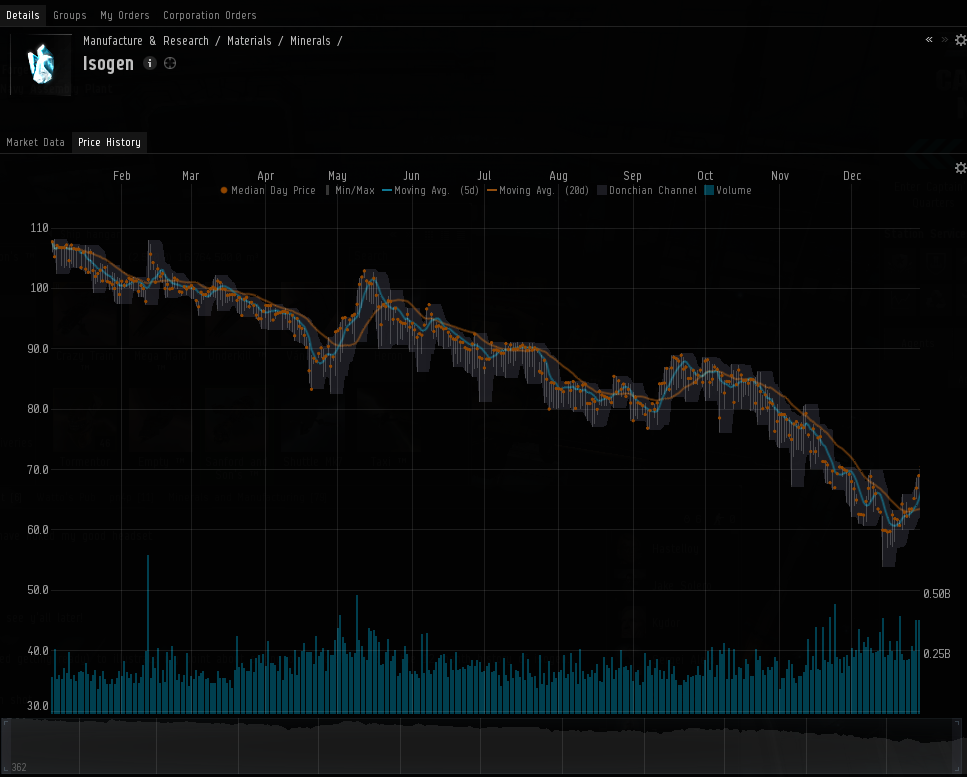Click the 362 value in the range selector

click(19, 767)
